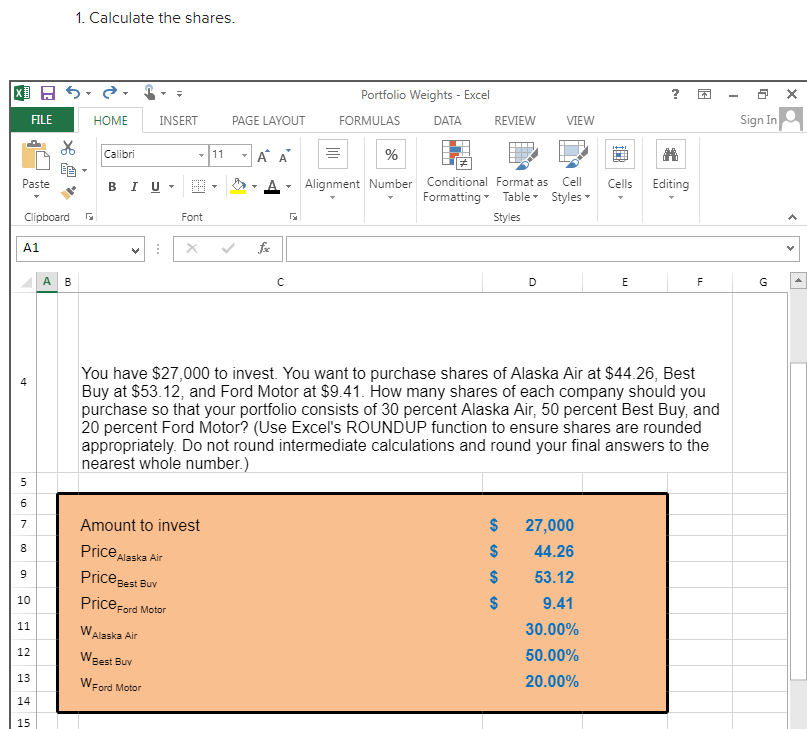This screenshot has height=729, width=807.
Task: Select cell with value 44.26
Action: coord(532,551)
